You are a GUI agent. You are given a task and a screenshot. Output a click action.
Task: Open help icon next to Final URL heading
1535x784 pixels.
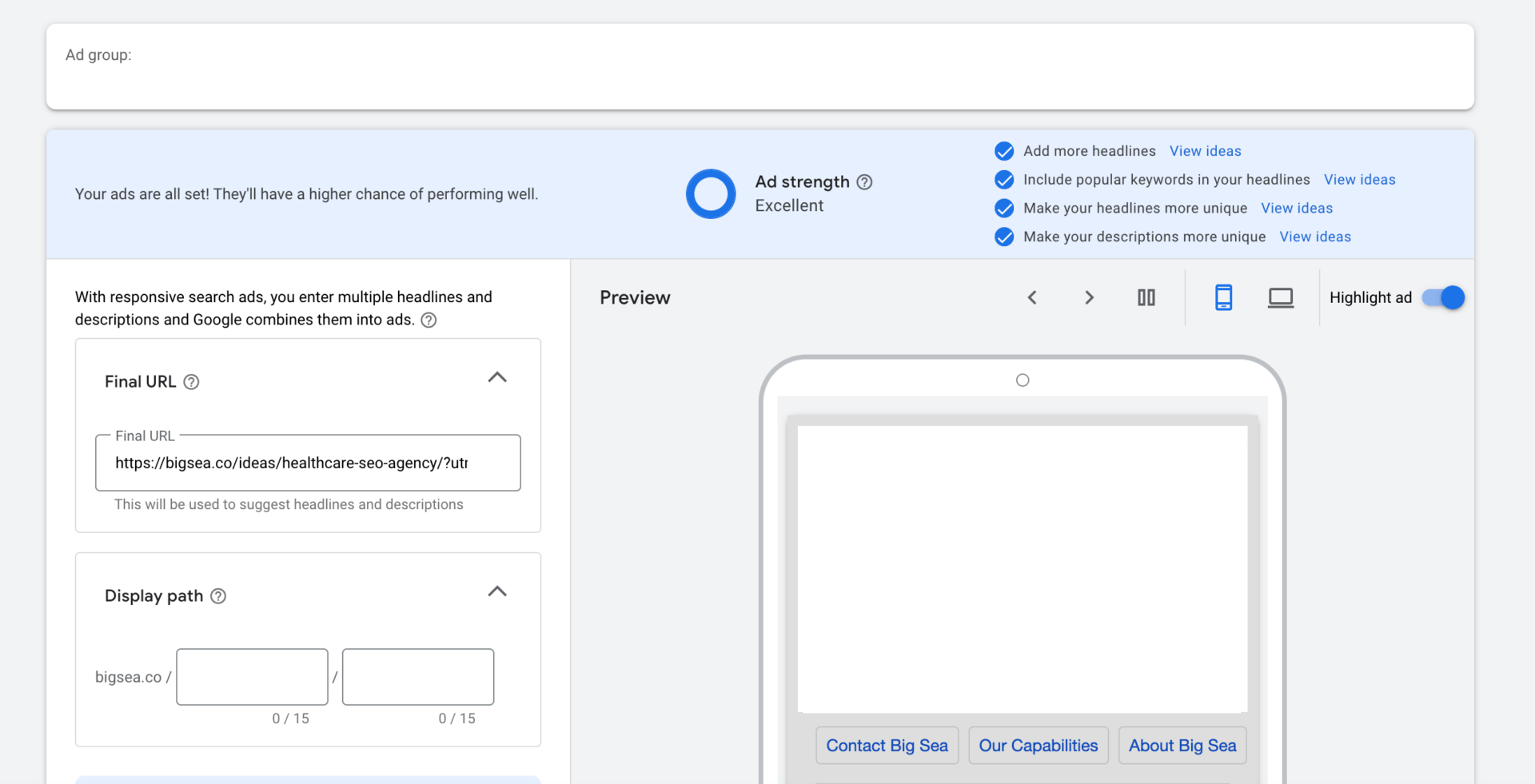pos(191,382)
